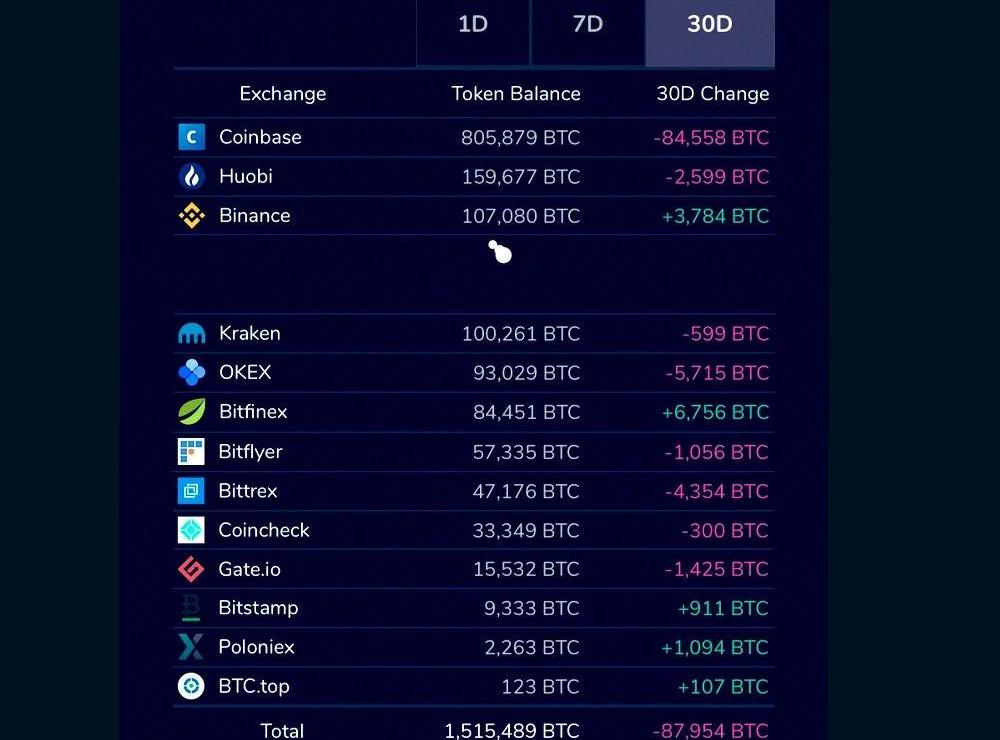
Task: Click the OKEX logo icon
Action: point(191,373)
